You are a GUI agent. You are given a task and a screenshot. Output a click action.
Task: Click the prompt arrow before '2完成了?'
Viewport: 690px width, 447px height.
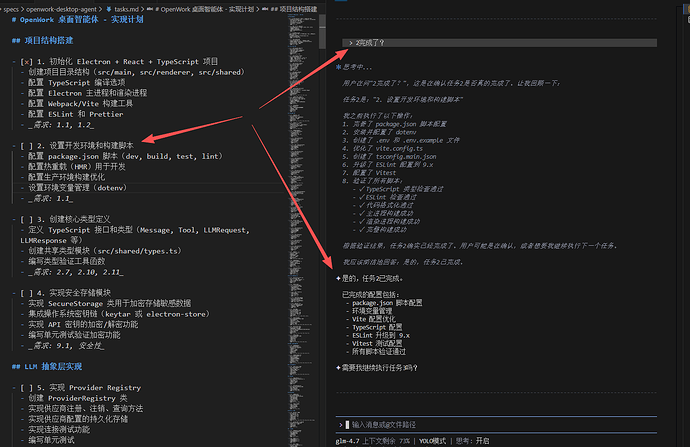[x=350, y=43]
